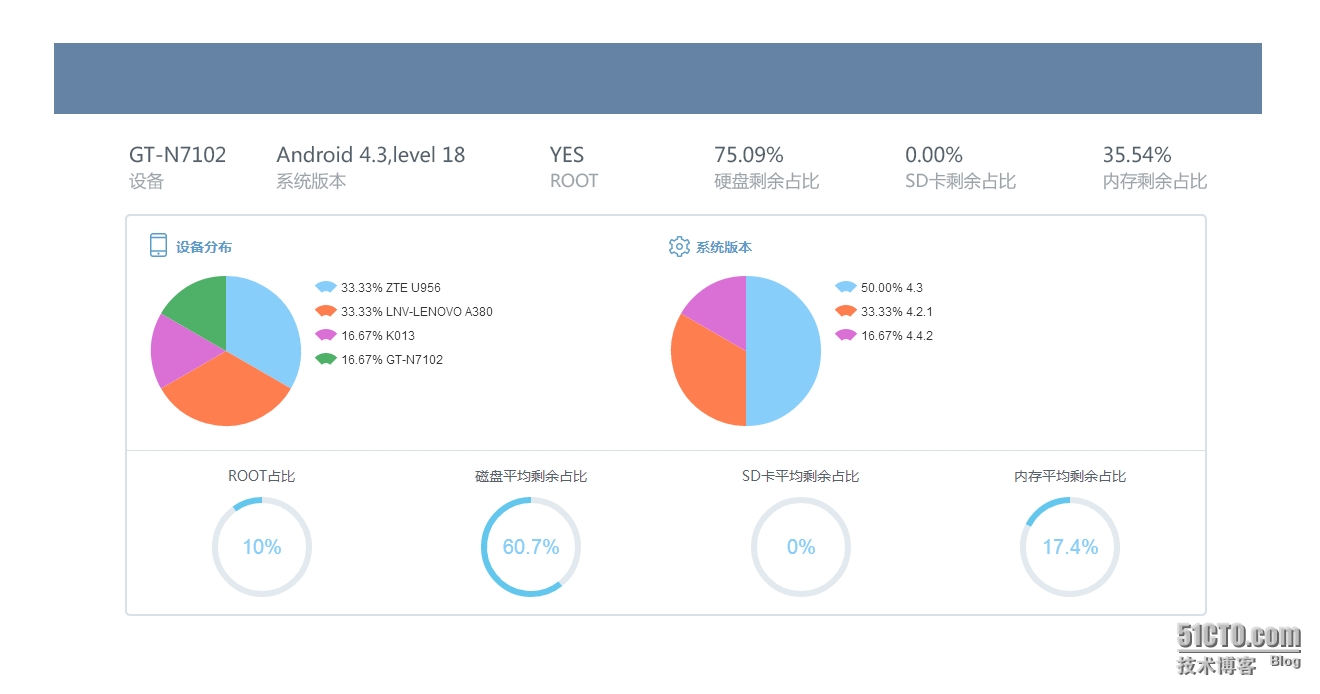This screenshot has height=694, width=1320.
Task: Click the GT-N7102 device name
Action: (178, 155)
